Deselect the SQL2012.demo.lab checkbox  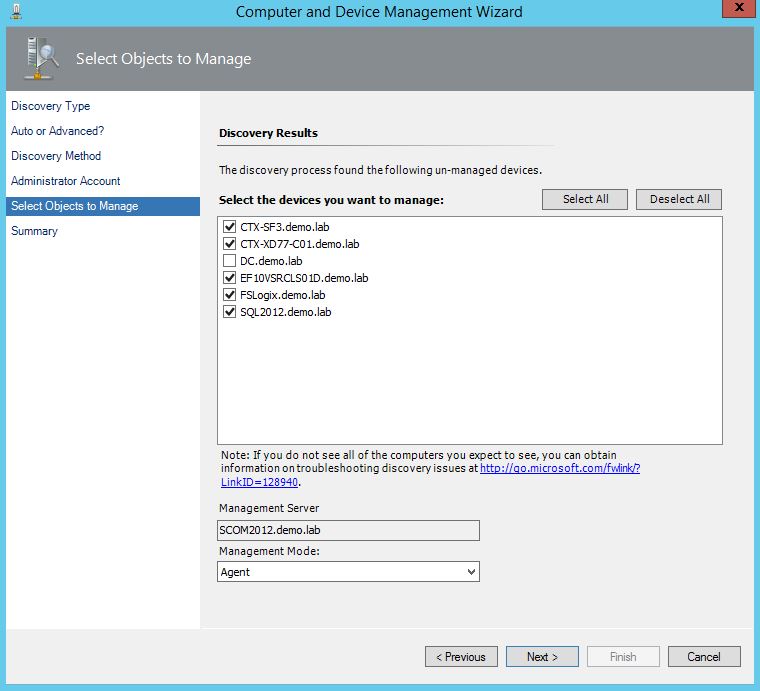pos(231,312)
